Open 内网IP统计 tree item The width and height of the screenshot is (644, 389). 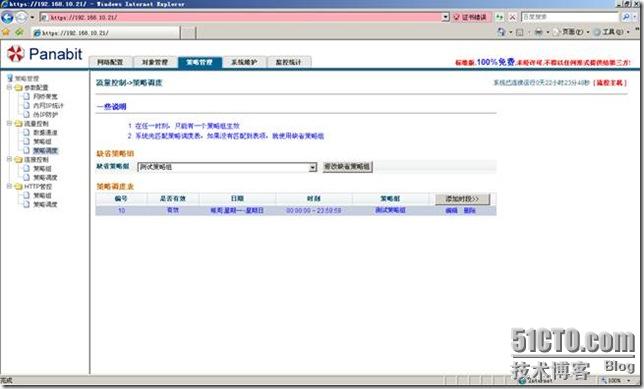(48, 106)
